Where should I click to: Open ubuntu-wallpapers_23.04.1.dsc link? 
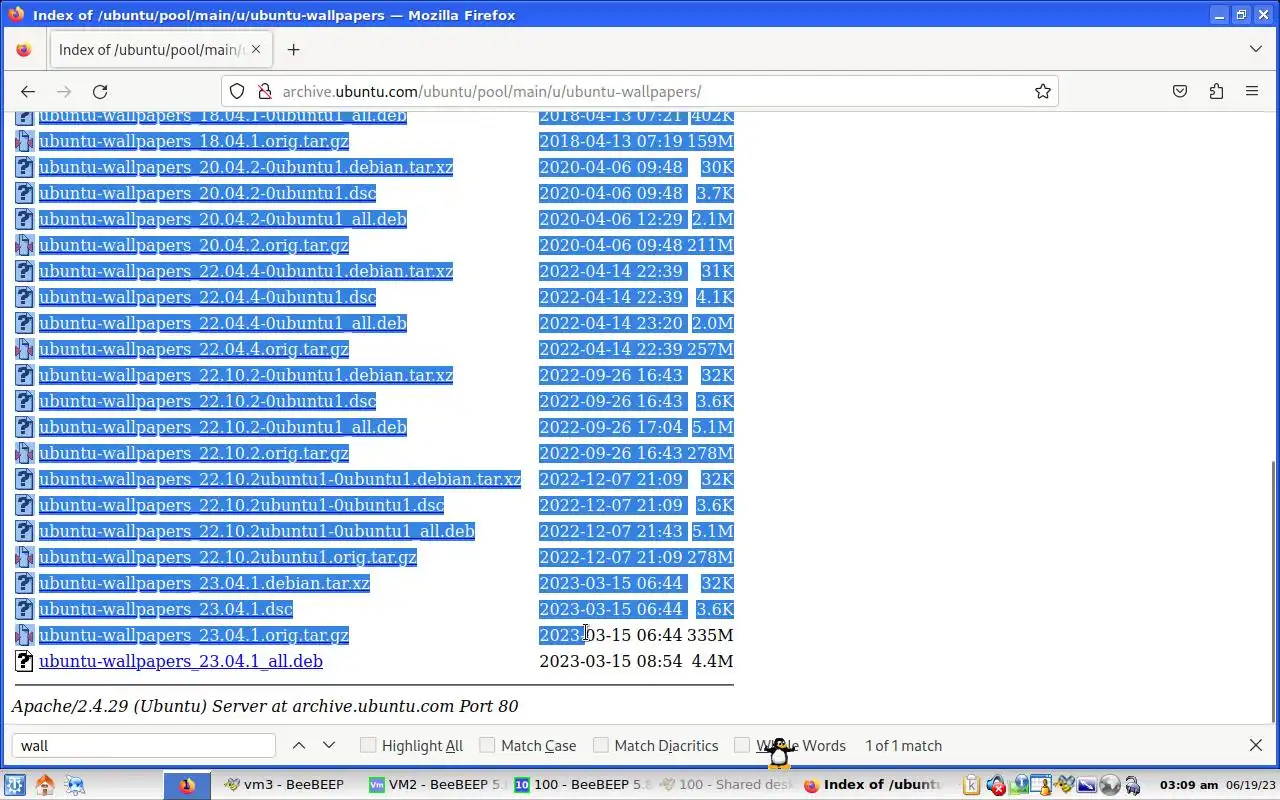coord(166,609)
